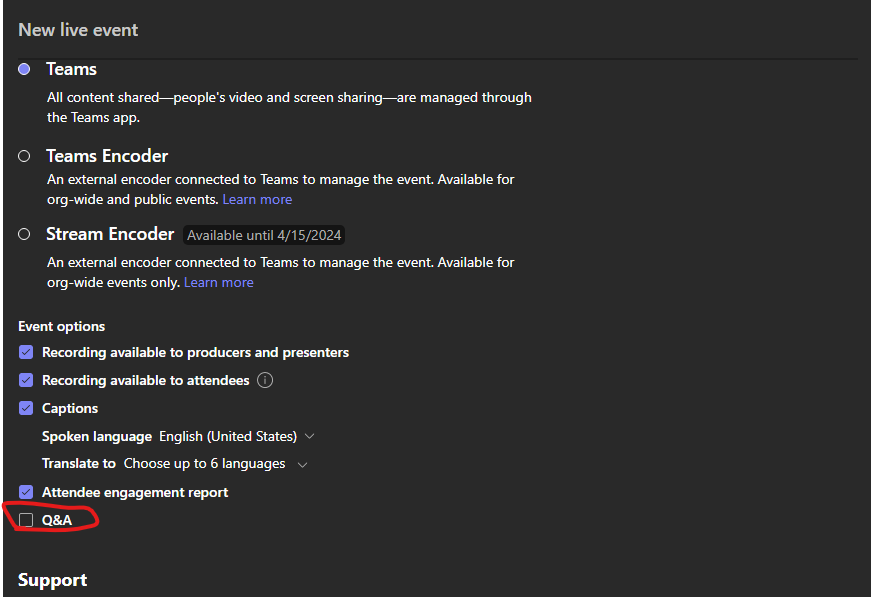Click the Event options heading
871x597 pixels.
coord(62,327)
